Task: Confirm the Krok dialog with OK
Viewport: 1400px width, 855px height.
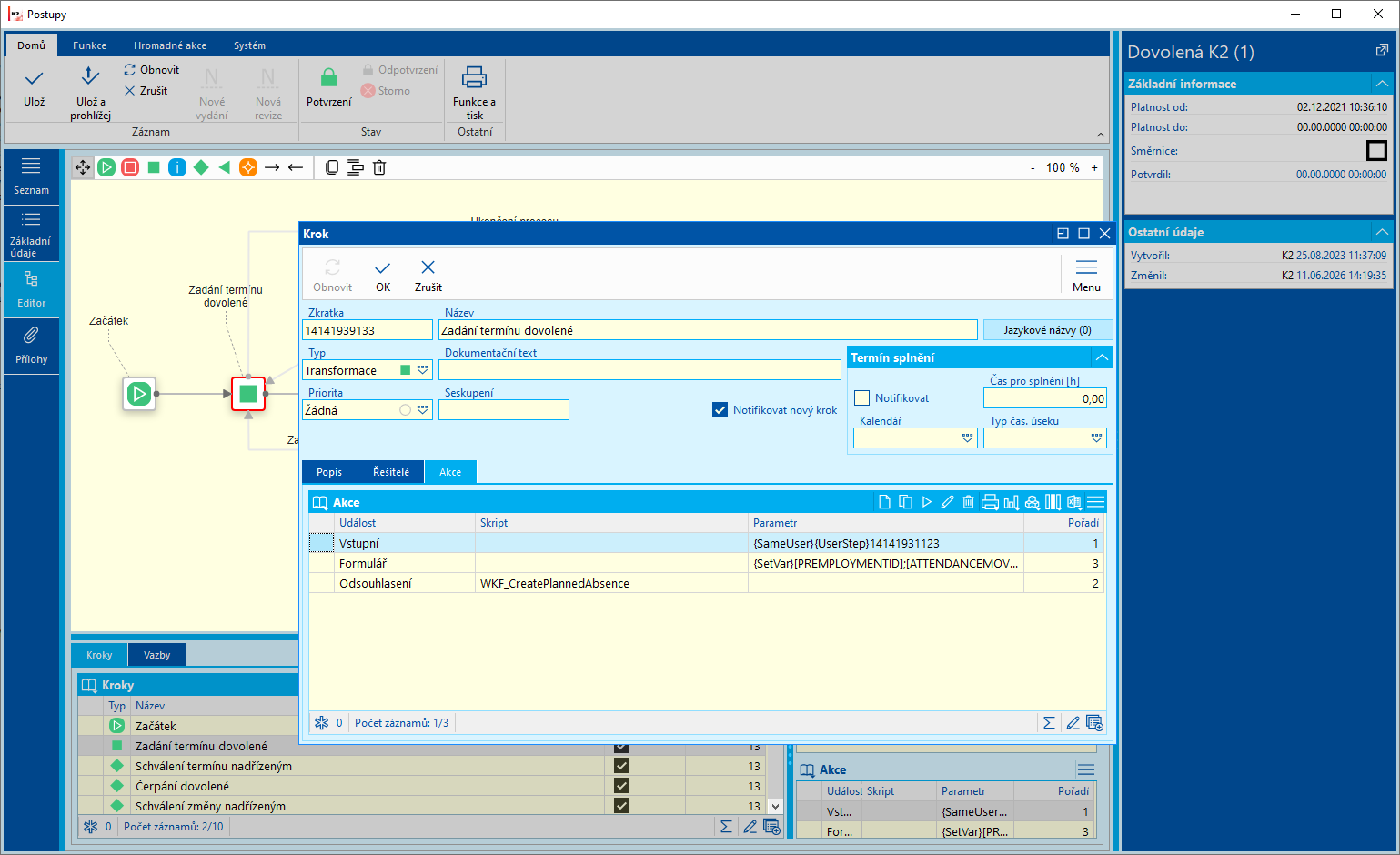Action: coord(383,276)
